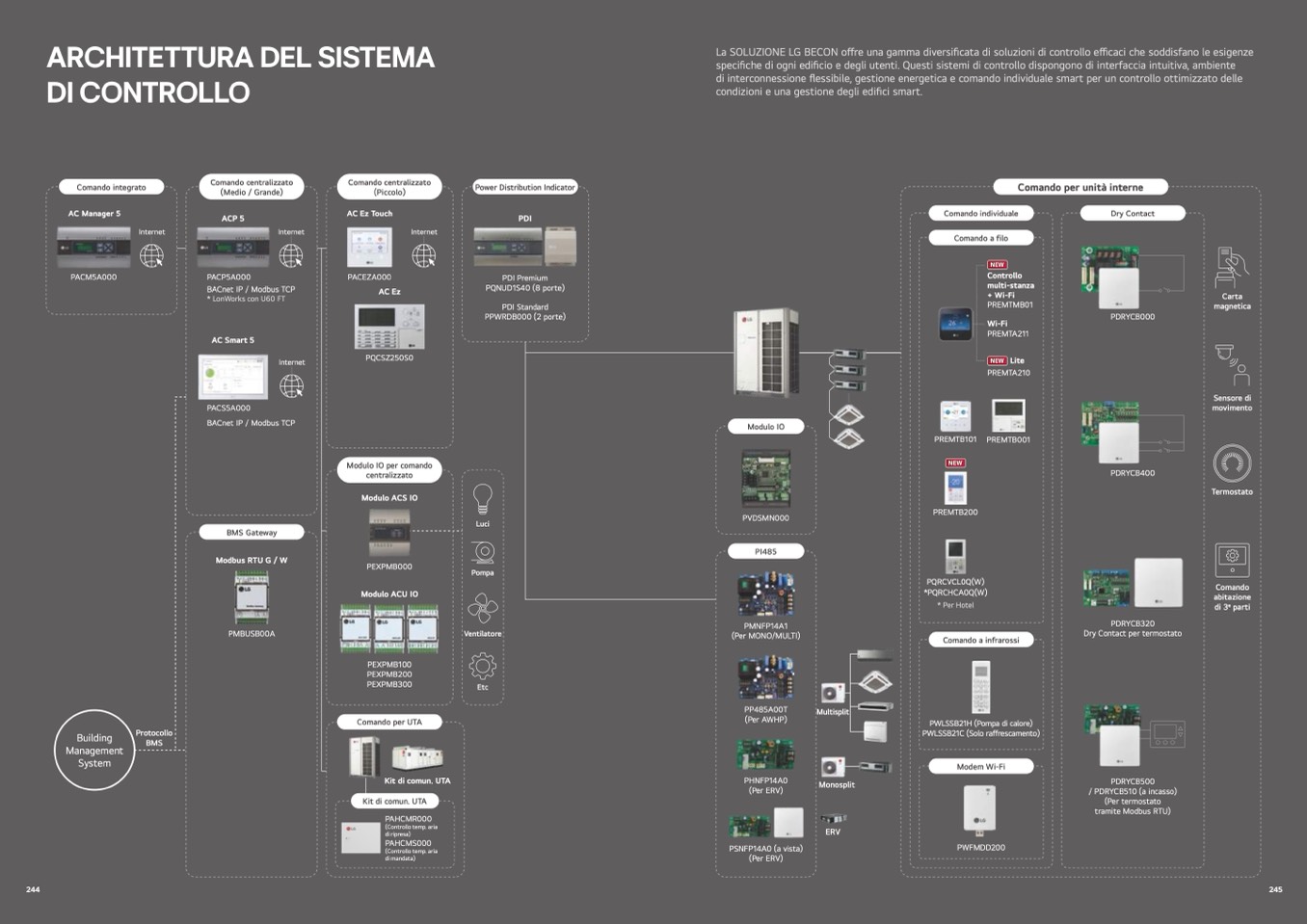This screenshot has height=924, width=1307.
Task: Click the Sensore di movimento icon
Action: tap(1232, 366)
